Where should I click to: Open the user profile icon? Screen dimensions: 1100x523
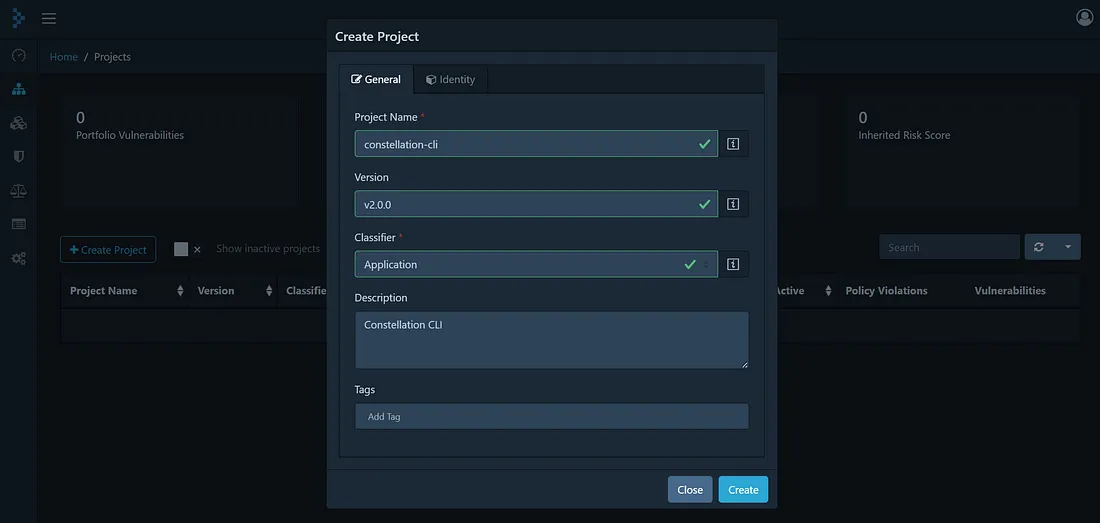click(1084, 18)
